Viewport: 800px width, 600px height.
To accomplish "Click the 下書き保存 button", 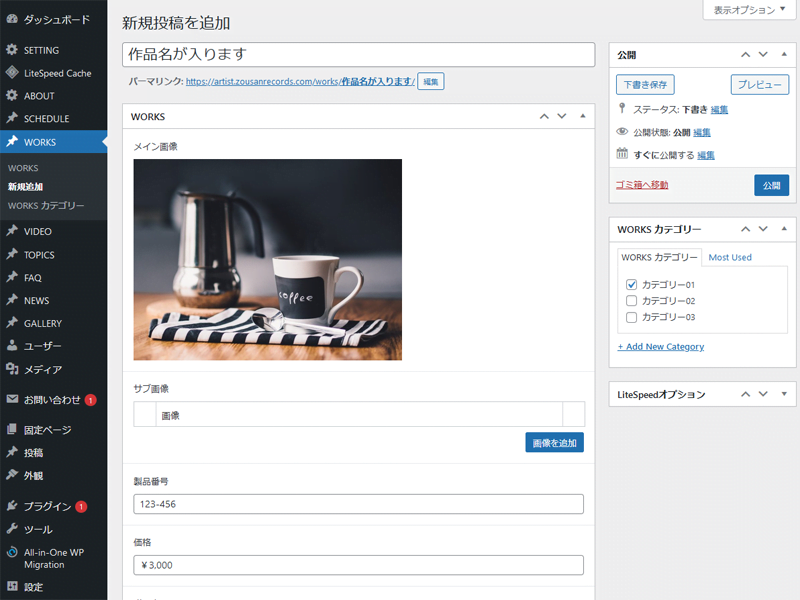I will point(646,85).
